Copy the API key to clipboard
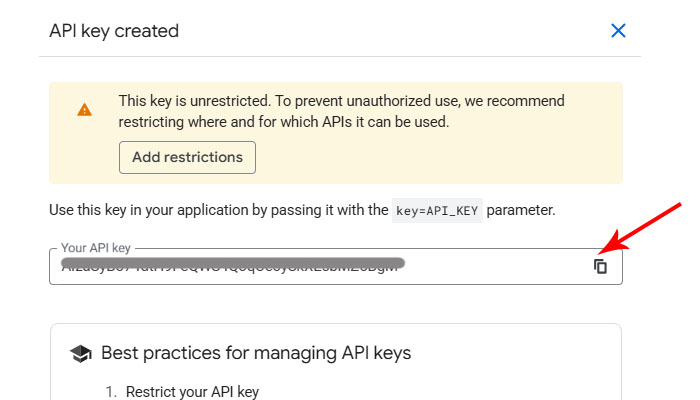This screenshot has height=400, width=700. 600,266
